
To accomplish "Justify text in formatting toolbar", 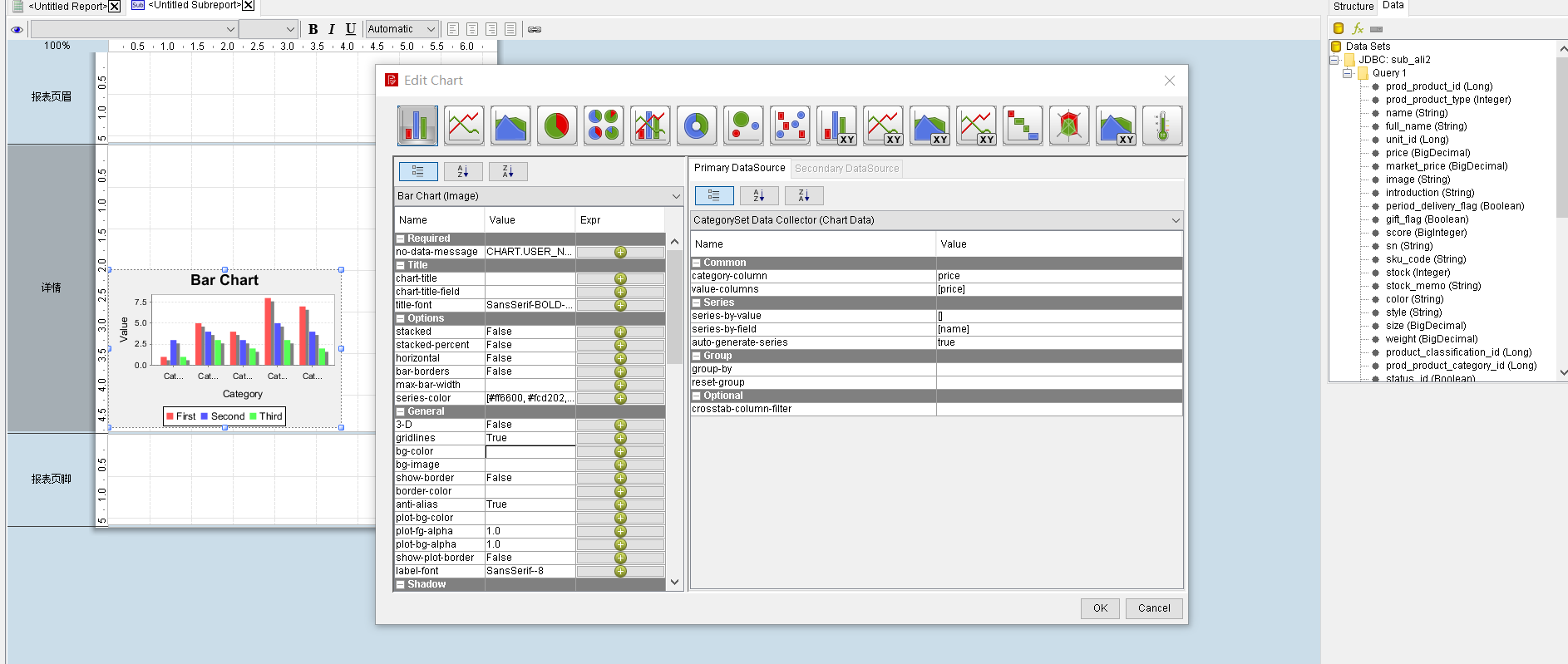I will [510, 29].
